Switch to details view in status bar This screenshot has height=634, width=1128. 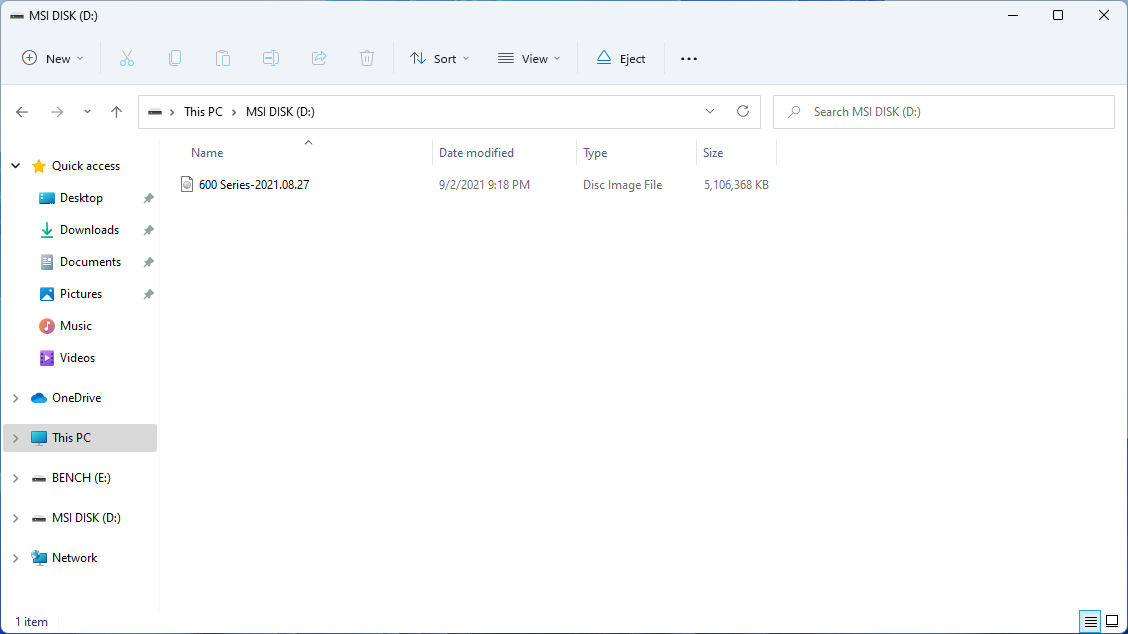(1091, 621)
